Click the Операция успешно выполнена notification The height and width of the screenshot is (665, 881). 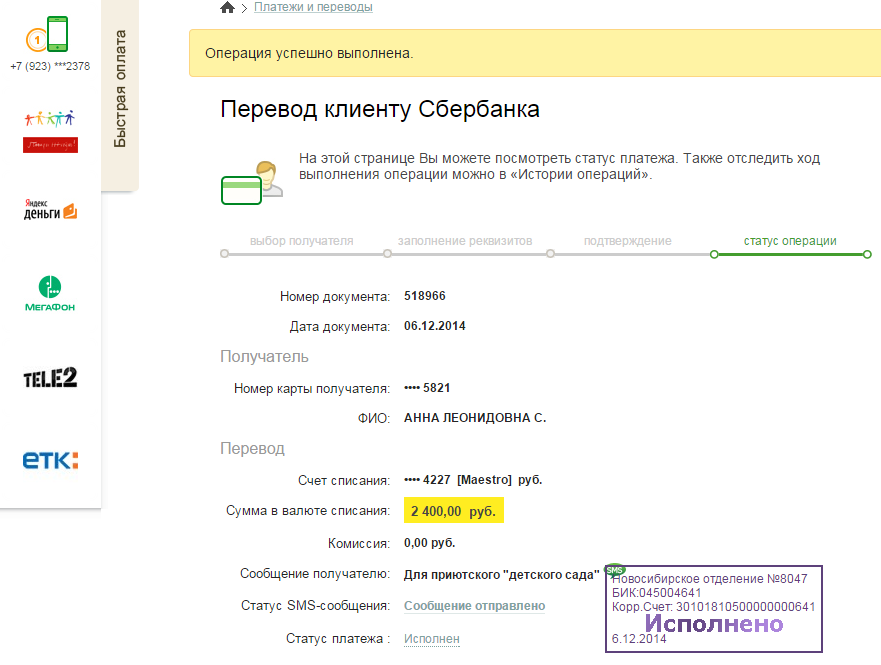click(x=535, y=53)
